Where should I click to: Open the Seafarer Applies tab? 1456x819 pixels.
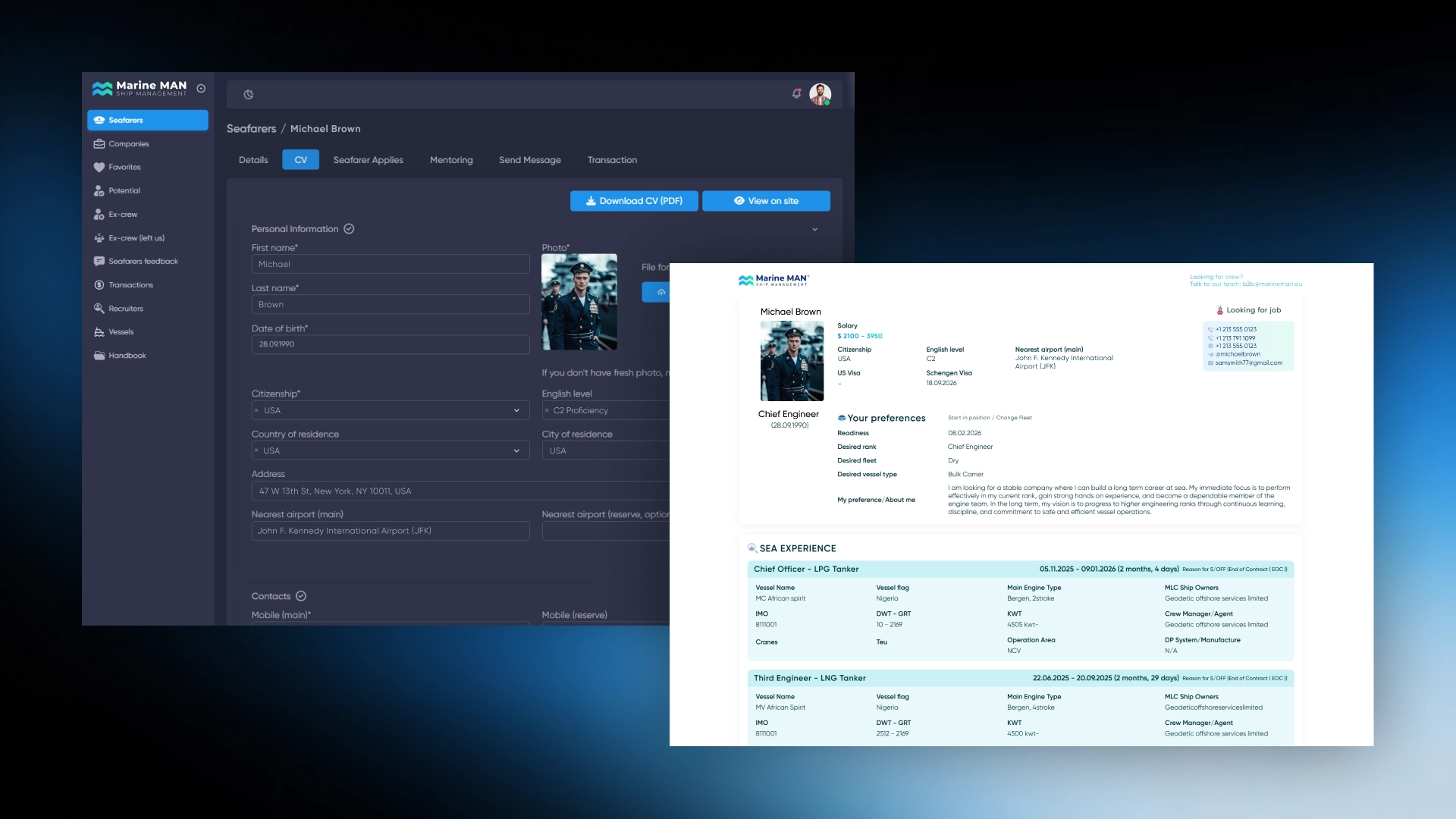(x=369, y=160)
